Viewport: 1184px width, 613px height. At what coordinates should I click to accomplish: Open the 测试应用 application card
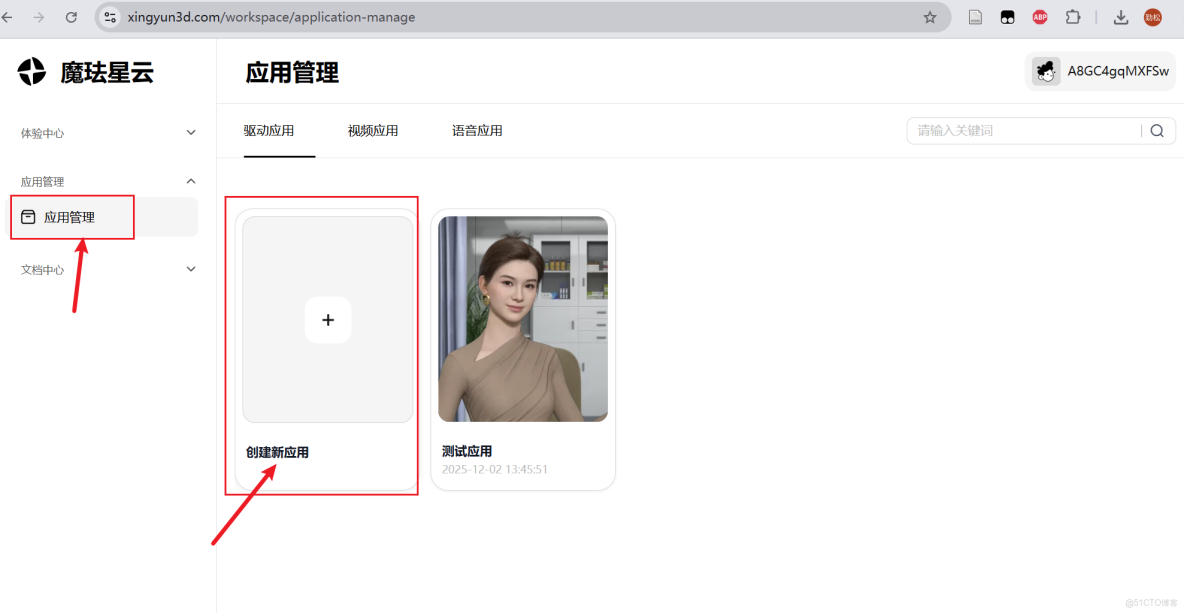522,349
